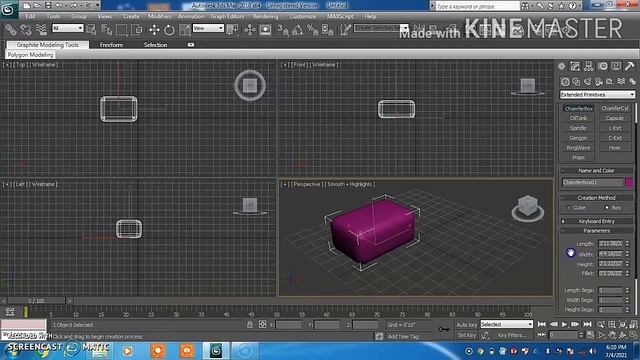640x360 pixels.
Task: Open the Create command panel tab
Action: click(x=562, y=66)
